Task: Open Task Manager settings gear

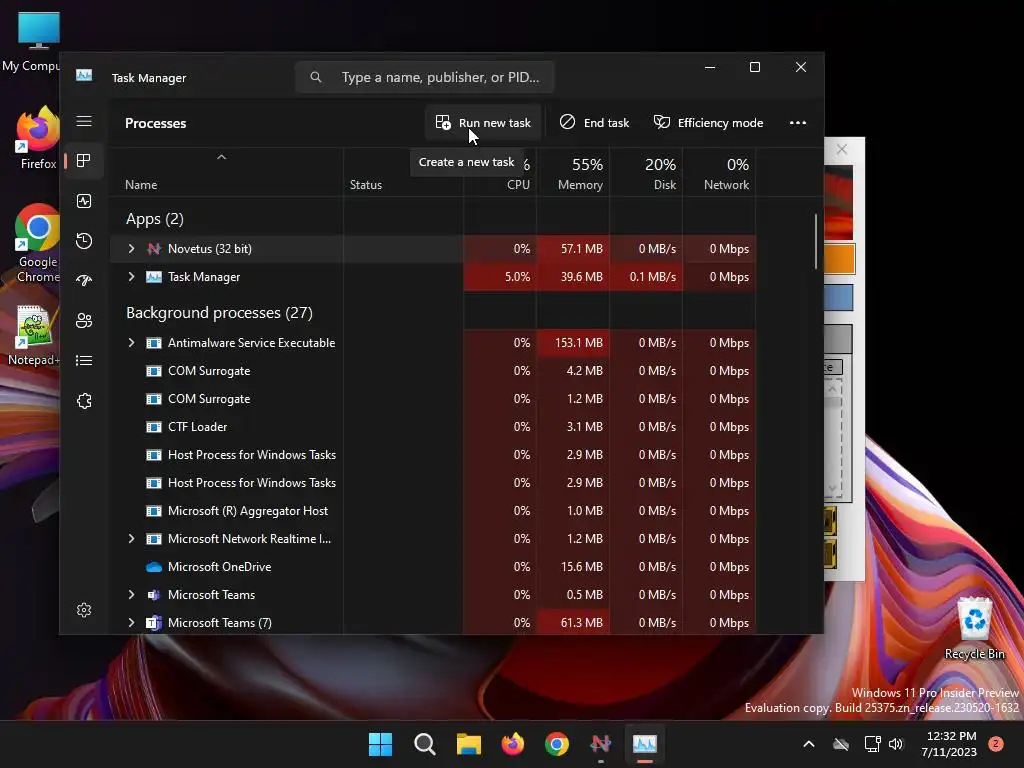Action: 84,610
